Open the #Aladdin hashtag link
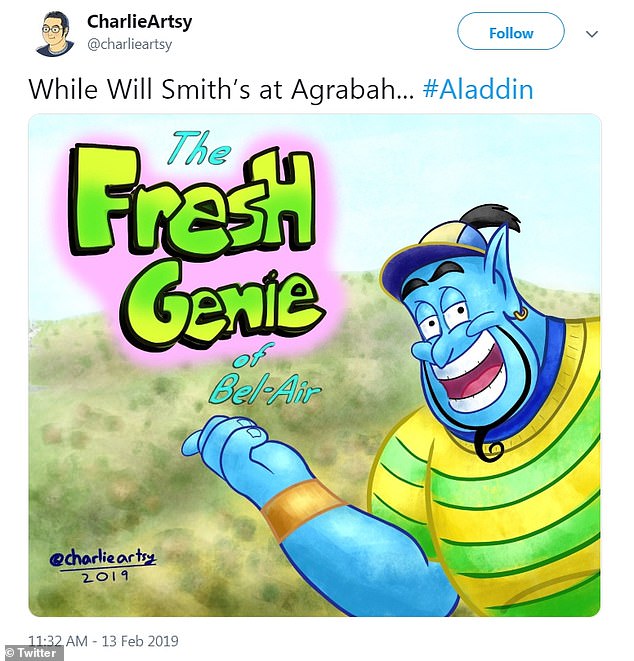The height and width of the screenshot is (661, 634). pyautogui.click(x=477, y=89)
